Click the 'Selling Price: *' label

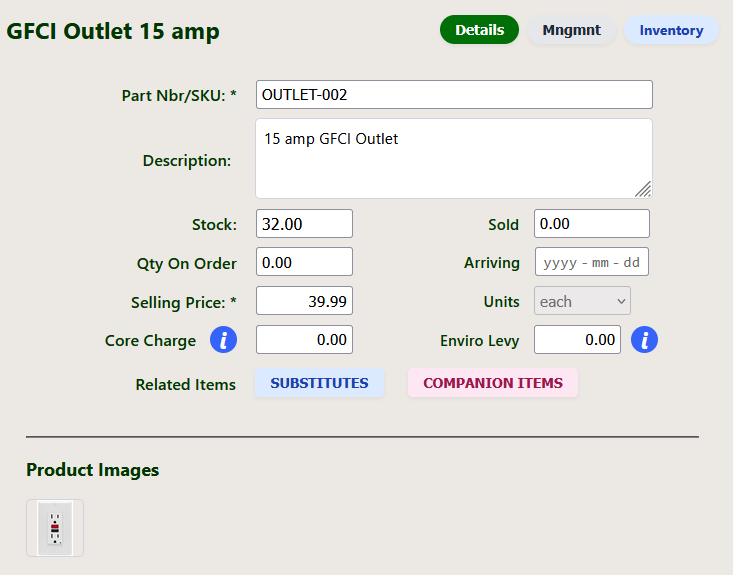tap(184, 302)
